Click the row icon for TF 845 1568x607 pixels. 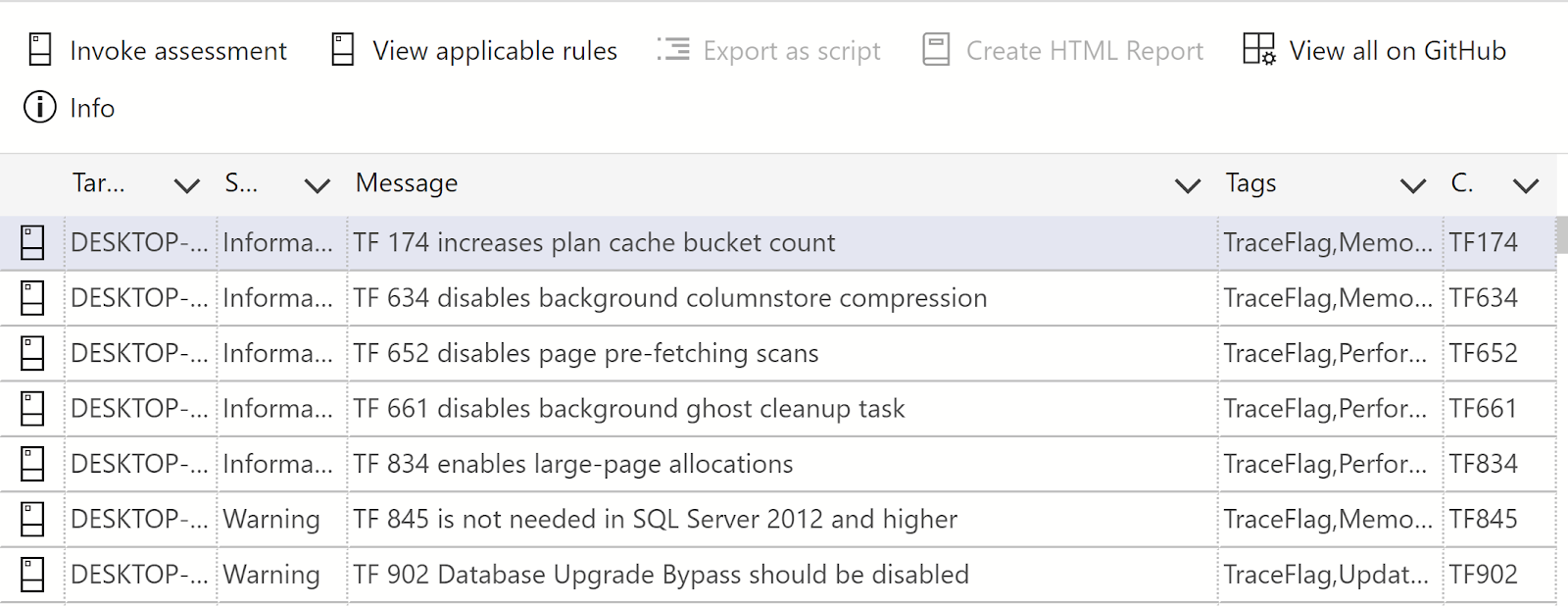32,520
